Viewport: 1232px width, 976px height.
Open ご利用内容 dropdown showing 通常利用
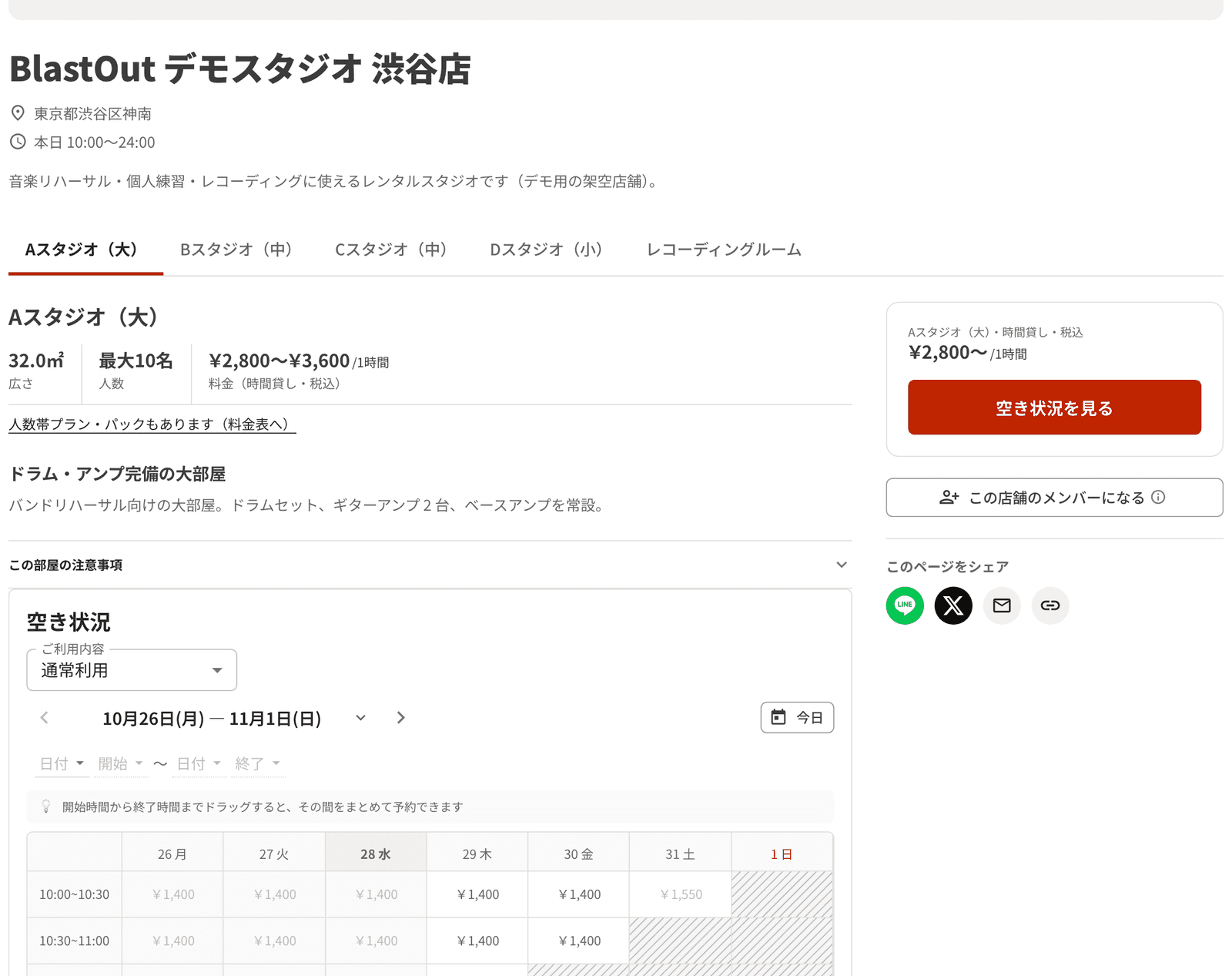click(x=132, y=670)
